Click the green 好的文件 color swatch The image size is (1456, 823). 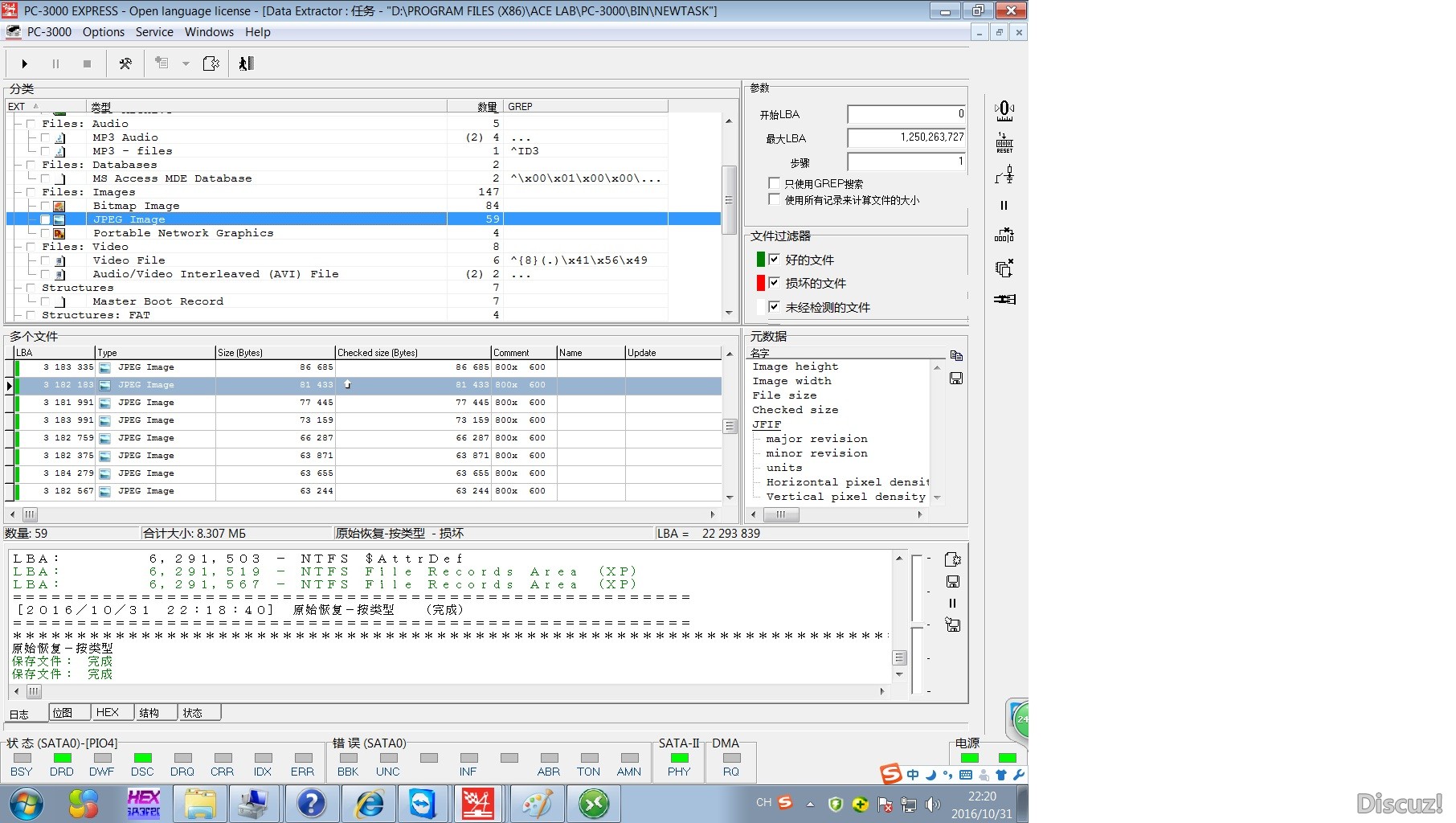[x=760, y=260]
